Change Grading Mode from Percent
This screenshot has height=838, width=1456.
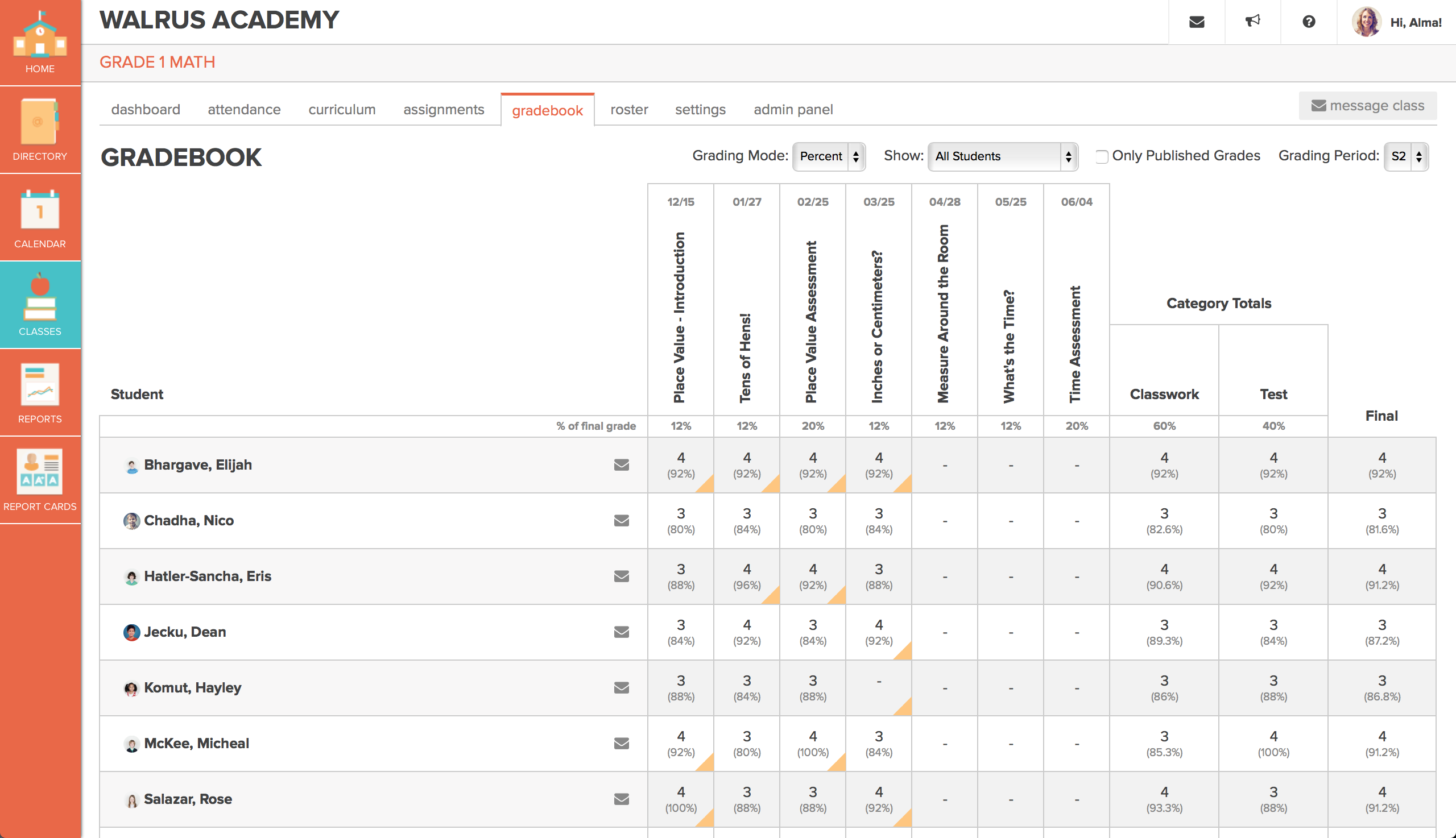click(x=829, y=156)
